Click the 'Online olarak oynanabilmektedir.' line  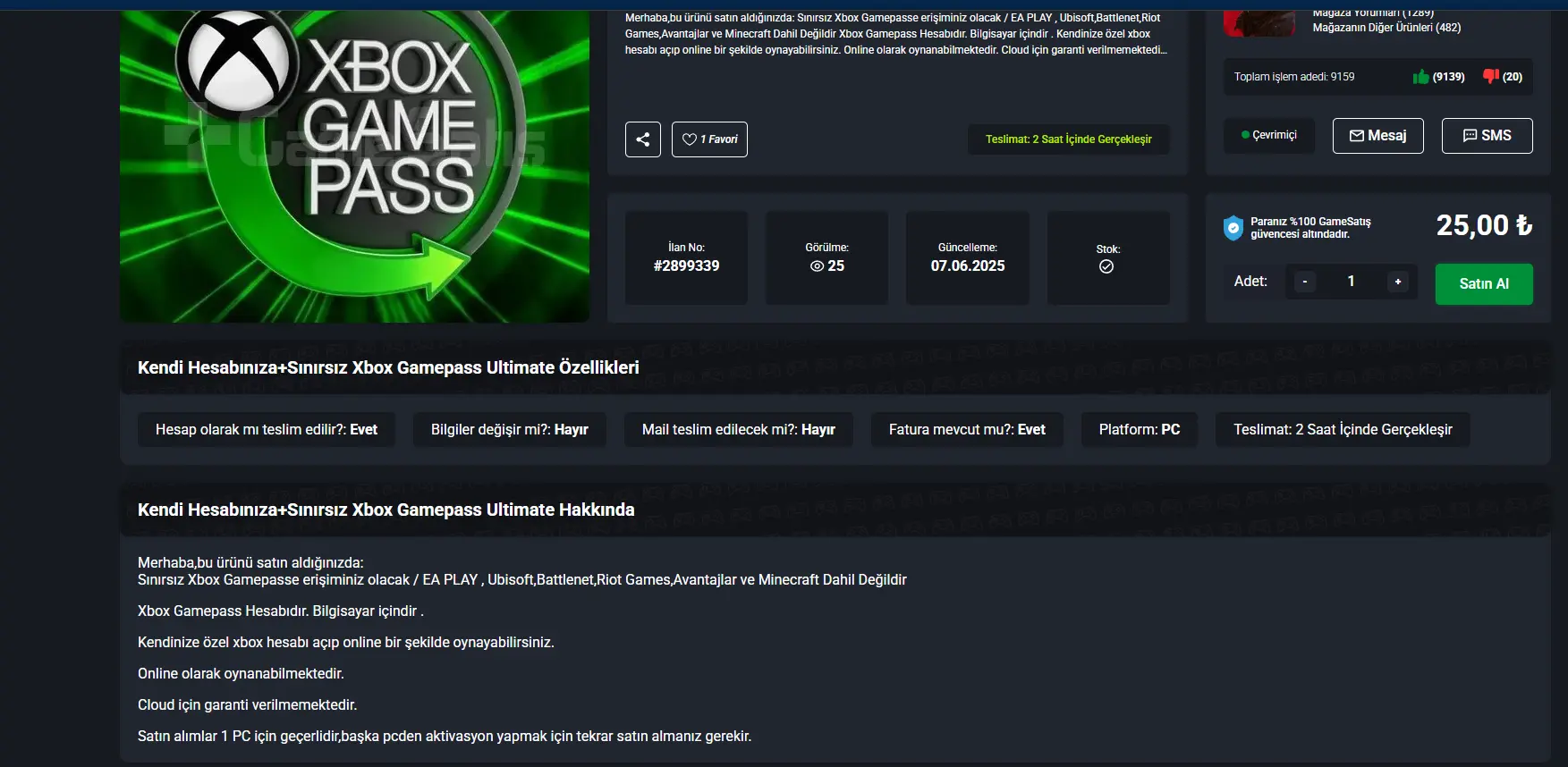[x=241, y=674]
